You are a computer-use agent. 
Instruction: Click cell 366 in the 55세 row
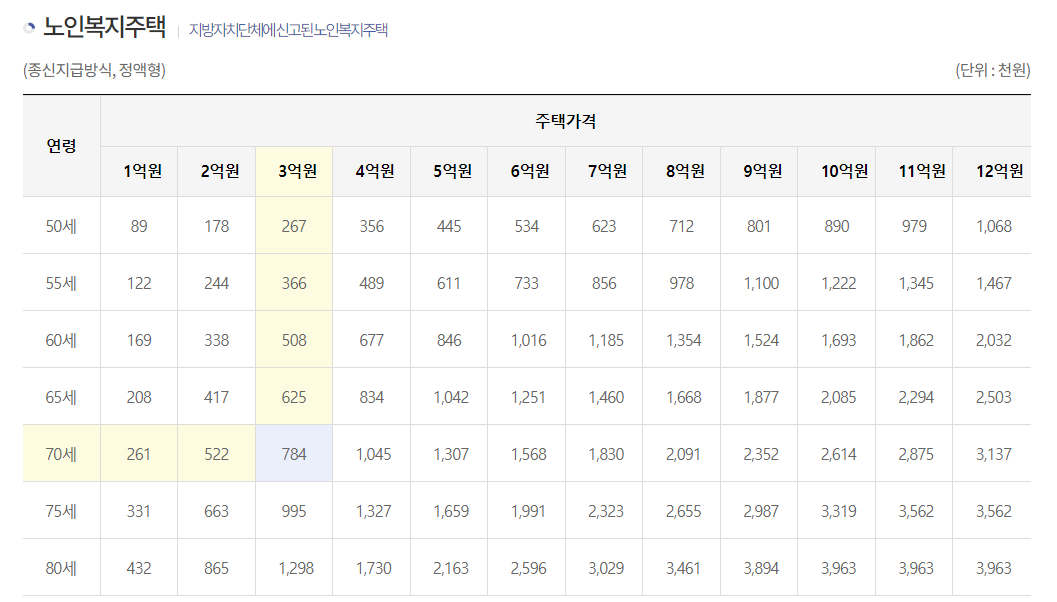click(294, 283)
